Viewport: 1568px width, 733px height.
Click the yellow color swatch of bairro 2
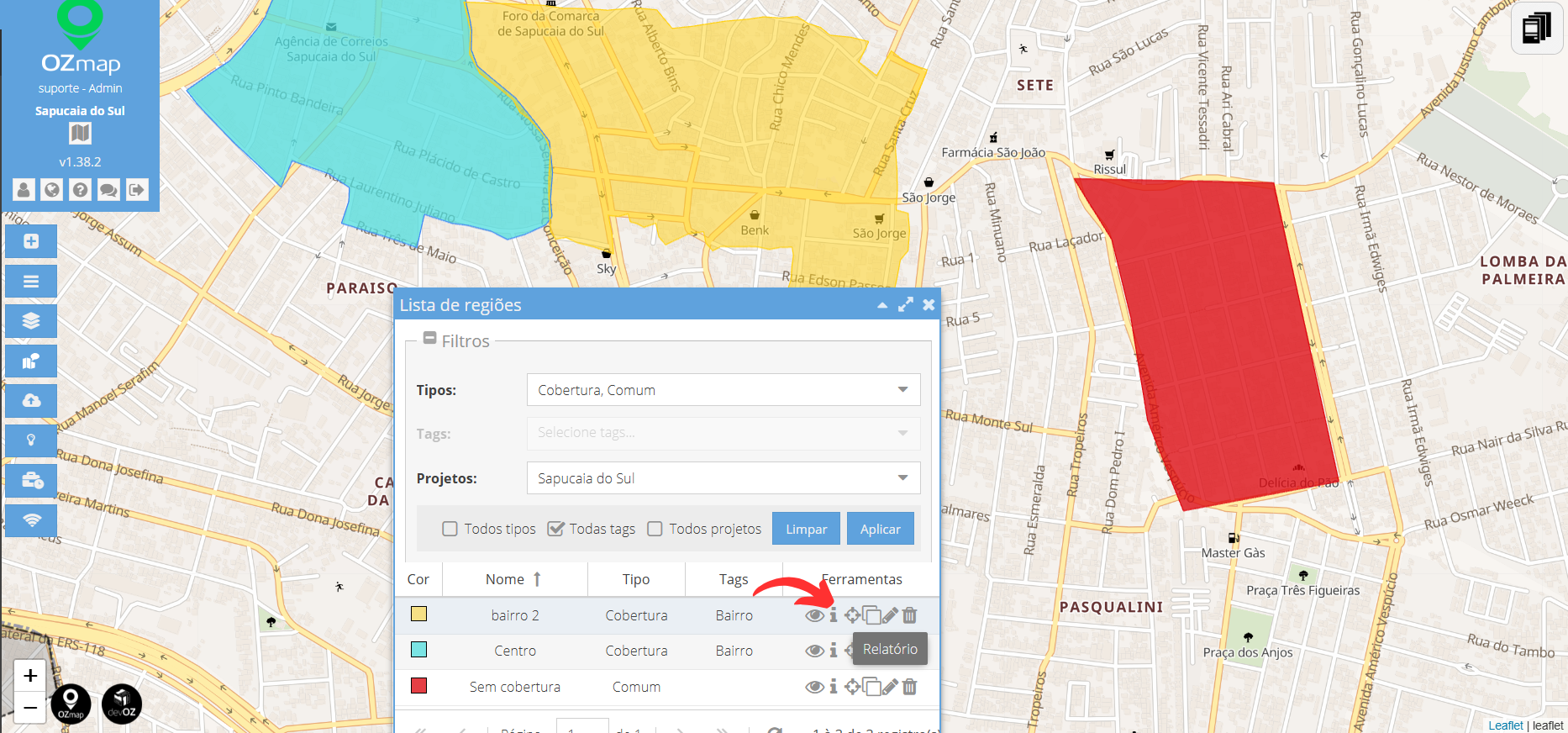pyautogui.click(x=418, y=614)
